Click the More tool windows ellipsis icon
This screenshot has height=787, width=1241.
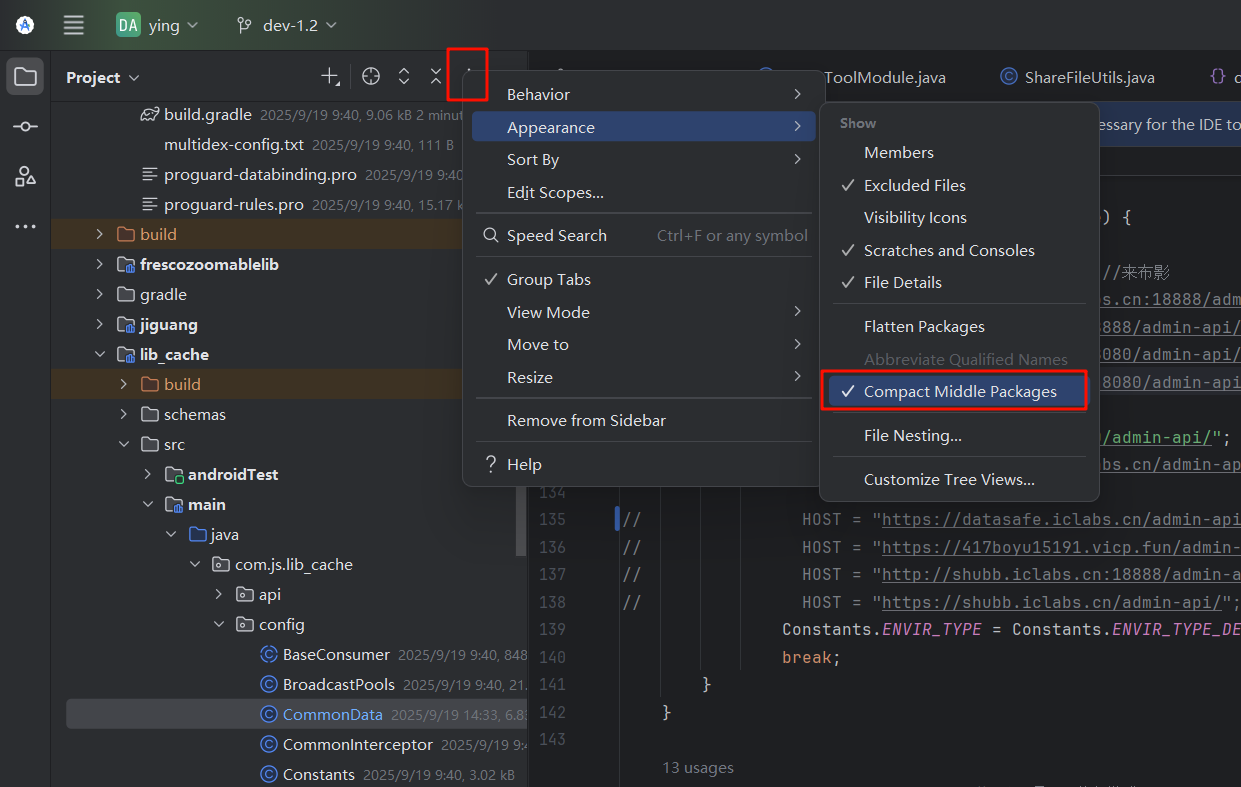pos(25,227)
